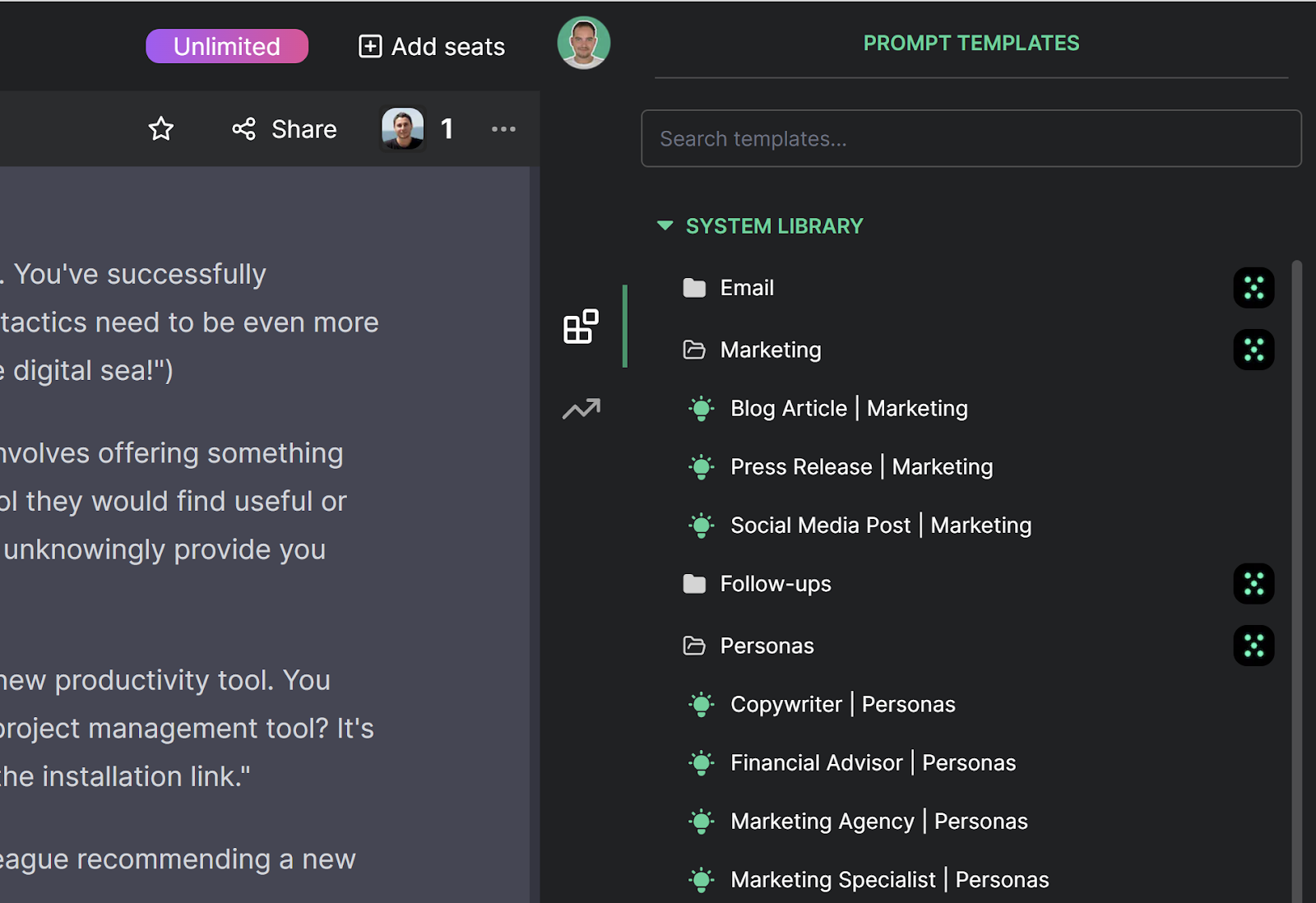Click the member count number 1
The image size is (1316, 903).
(x=447, y=129)
